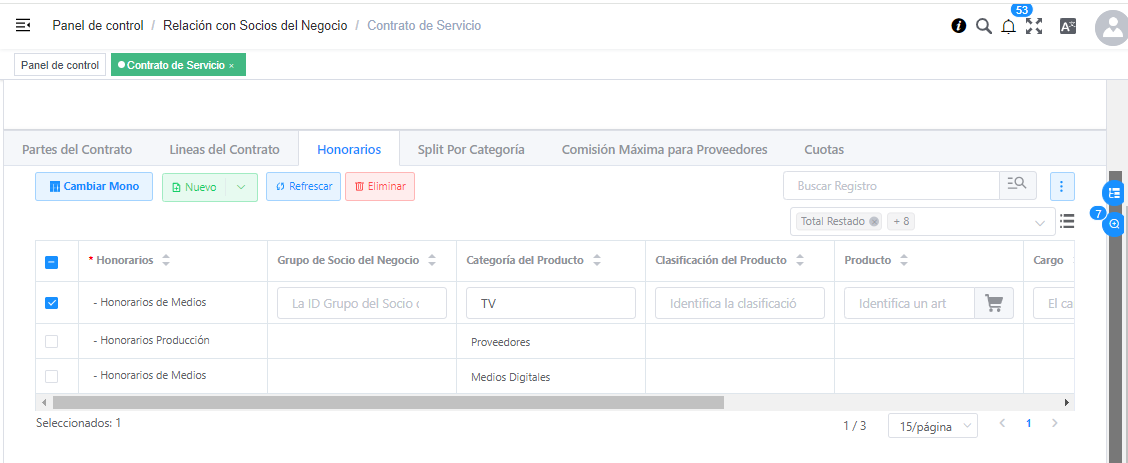This screenshot has height=463, width=1128.
Task: Toggle the select-all header checkbox
Action: [52, 262]
